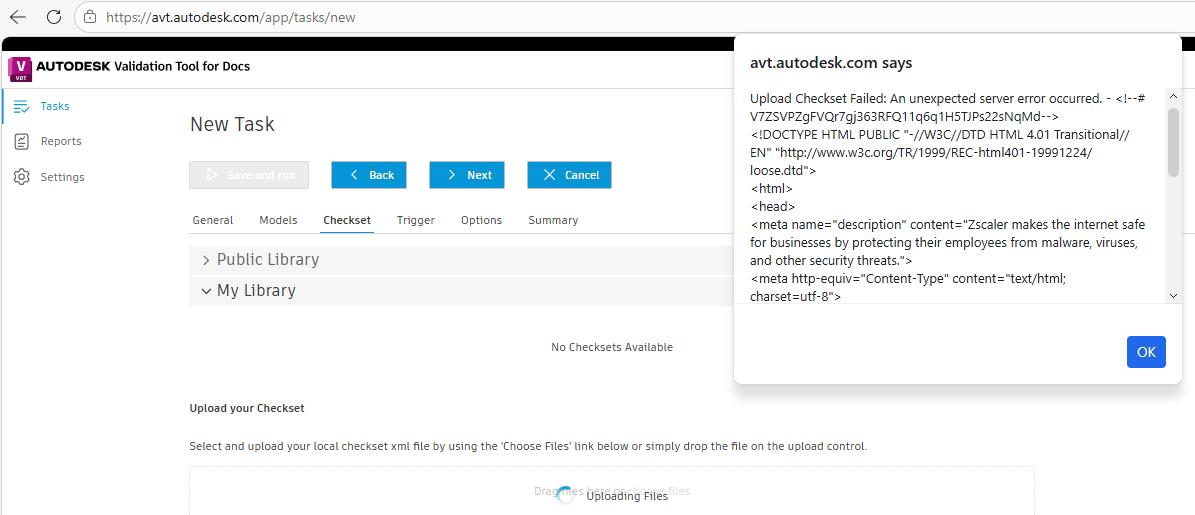Click the Tasks checklist icon in sidebar

pyautogui.click(x=21, y=107)
